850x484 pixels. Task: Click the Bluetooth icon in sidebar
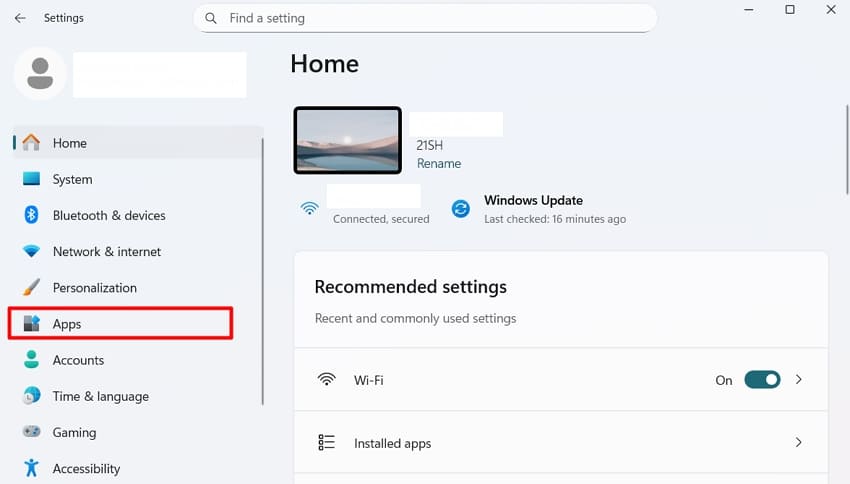pos(31,215)
